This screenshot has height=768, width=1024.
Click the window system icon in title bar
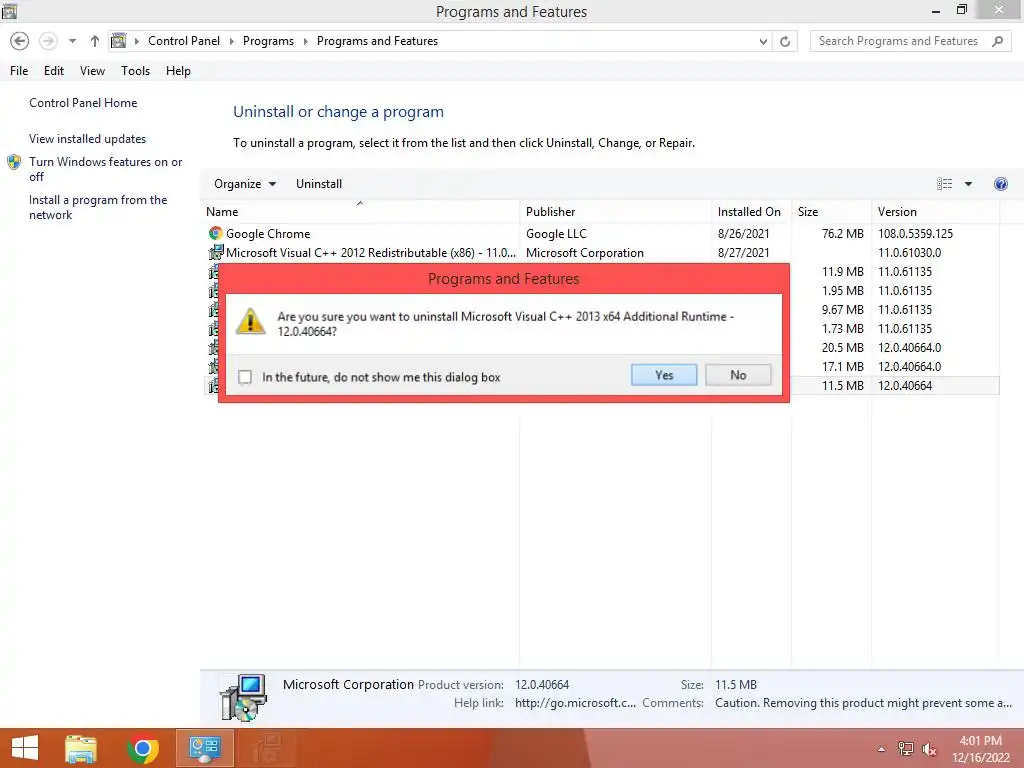9,10
